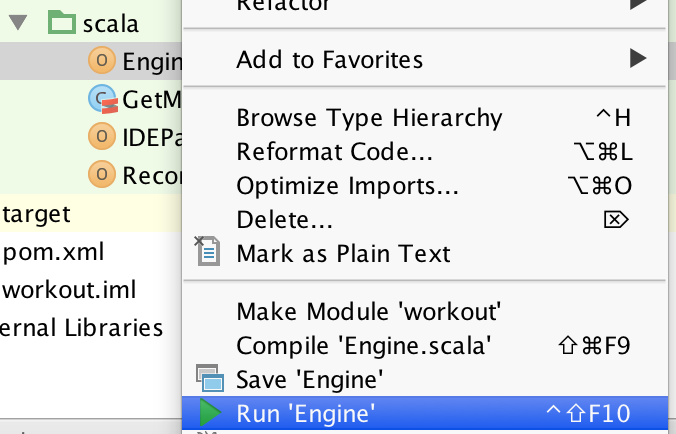Collapse the scala folder tree arrow
The width and height of the screenshot is (676, 434).
pyautogui.click(x=18, y=24)
